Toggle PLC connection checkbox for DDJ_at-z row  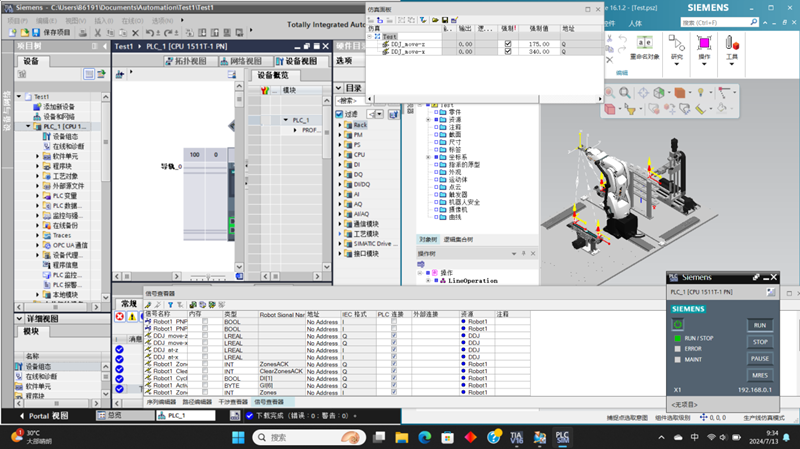(394, 350)
